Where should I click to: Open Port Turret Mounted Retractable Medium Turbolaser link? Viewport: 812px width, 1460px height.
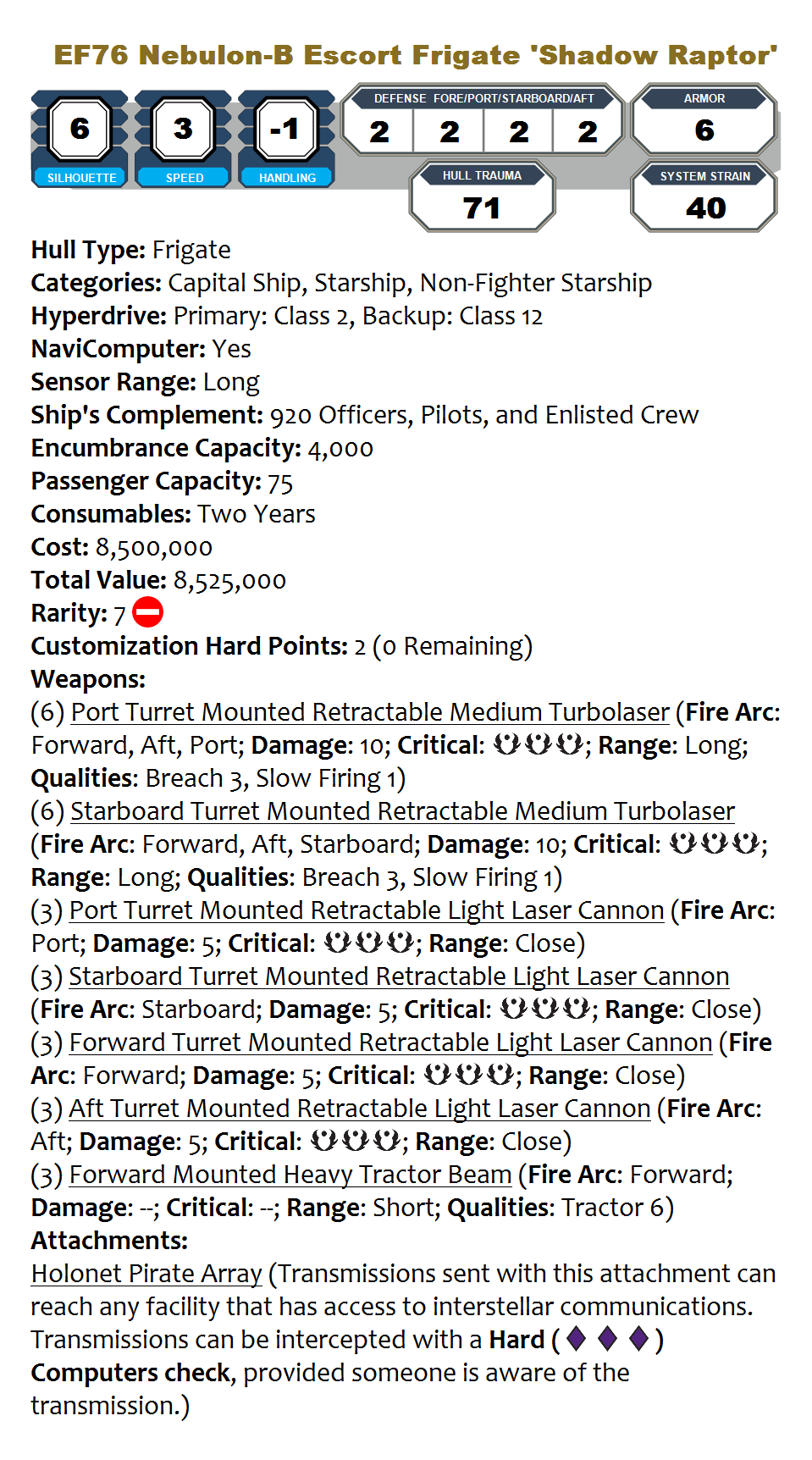(x=370, y=712)
